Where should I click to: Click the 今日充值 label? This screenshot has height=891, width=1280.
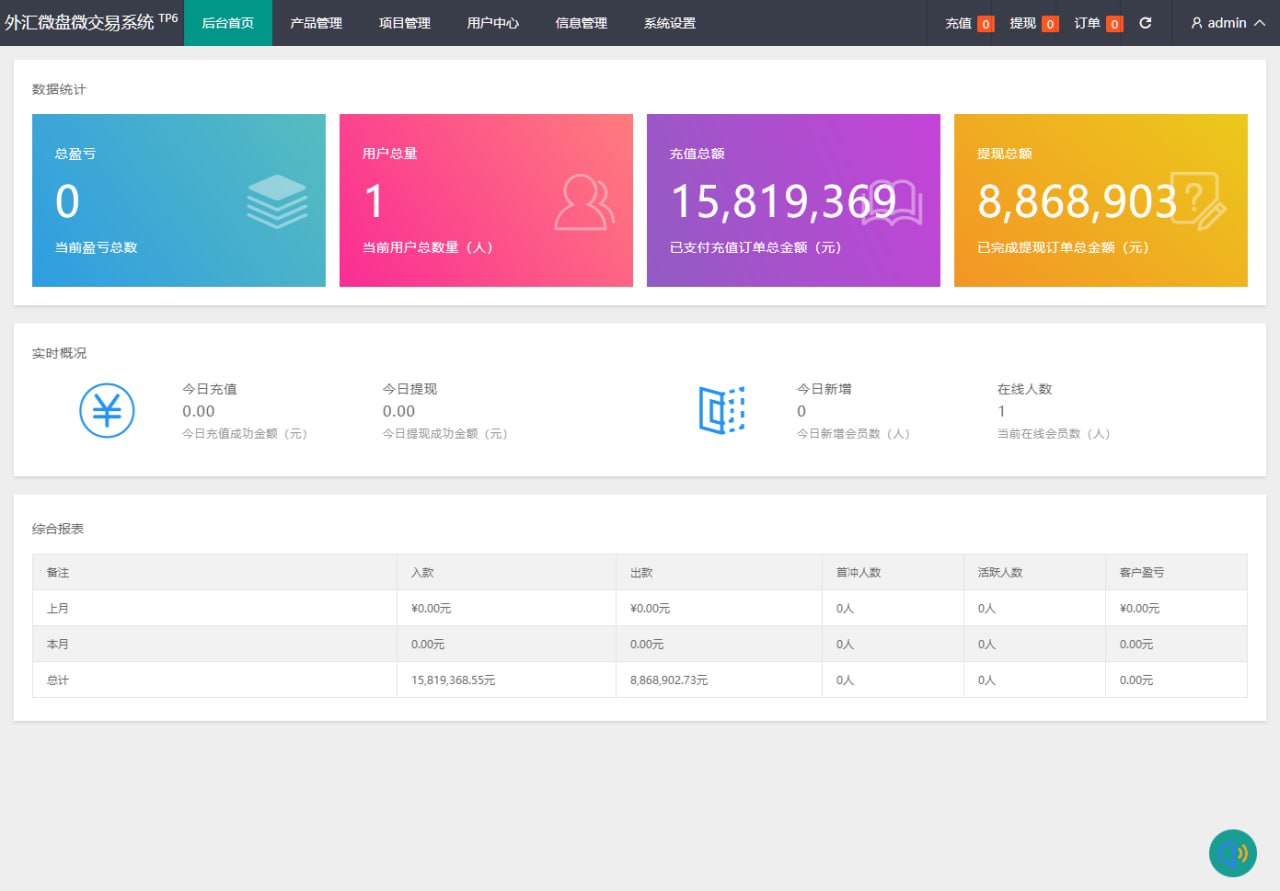click(210, 389)
